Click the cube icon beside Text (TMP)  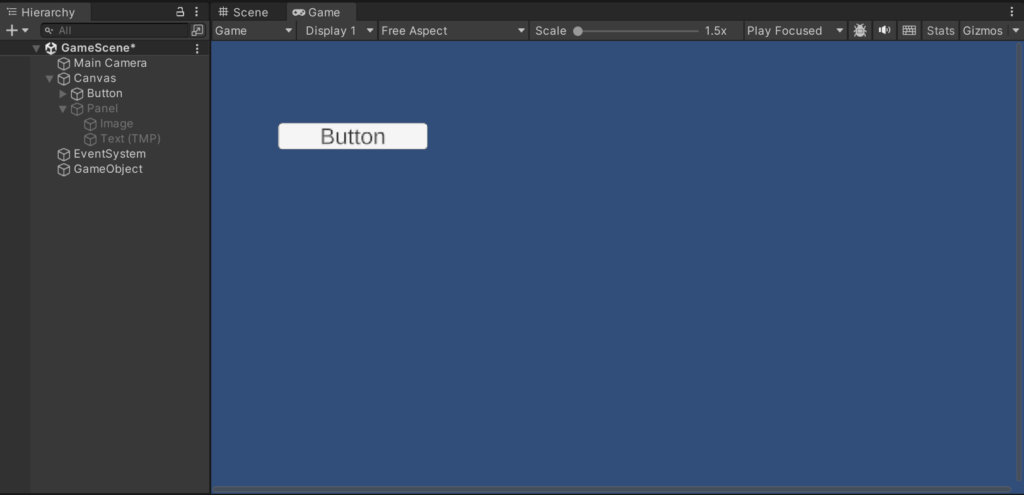[x=90, y=138]
